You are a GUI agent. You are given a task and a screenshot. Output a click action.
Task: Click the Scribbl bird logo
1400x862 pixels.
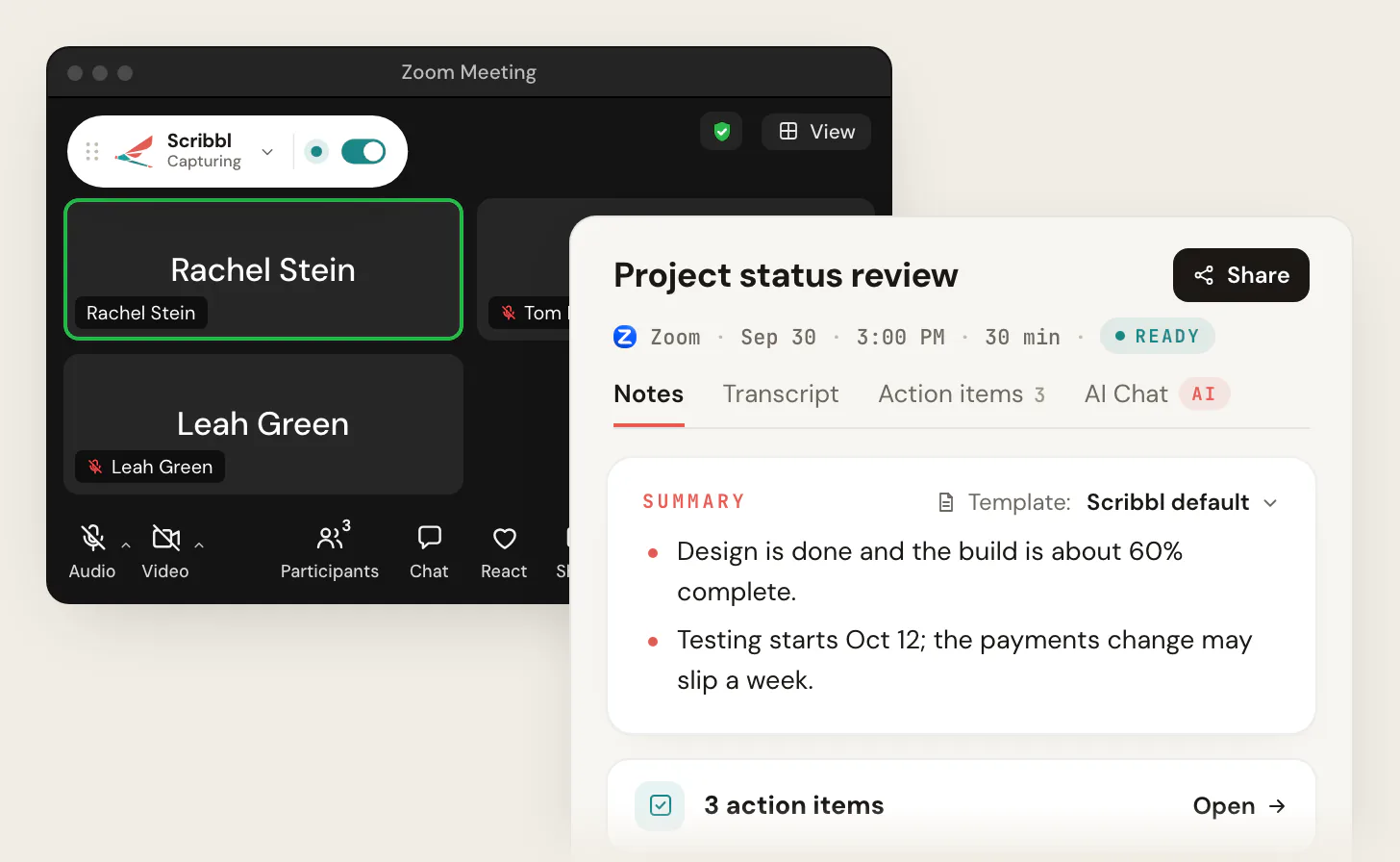pyautogui.click(x=135, y=151)
